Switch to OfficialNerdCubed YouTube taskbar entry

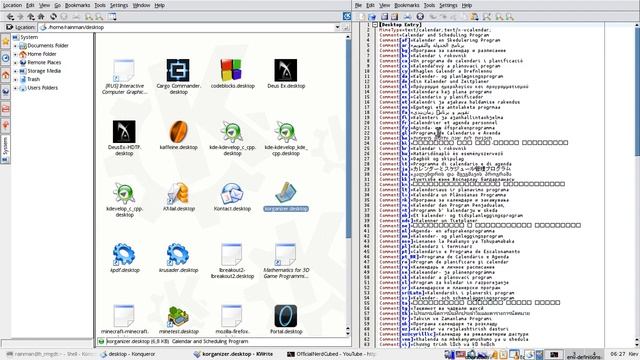tap(331, 354)
